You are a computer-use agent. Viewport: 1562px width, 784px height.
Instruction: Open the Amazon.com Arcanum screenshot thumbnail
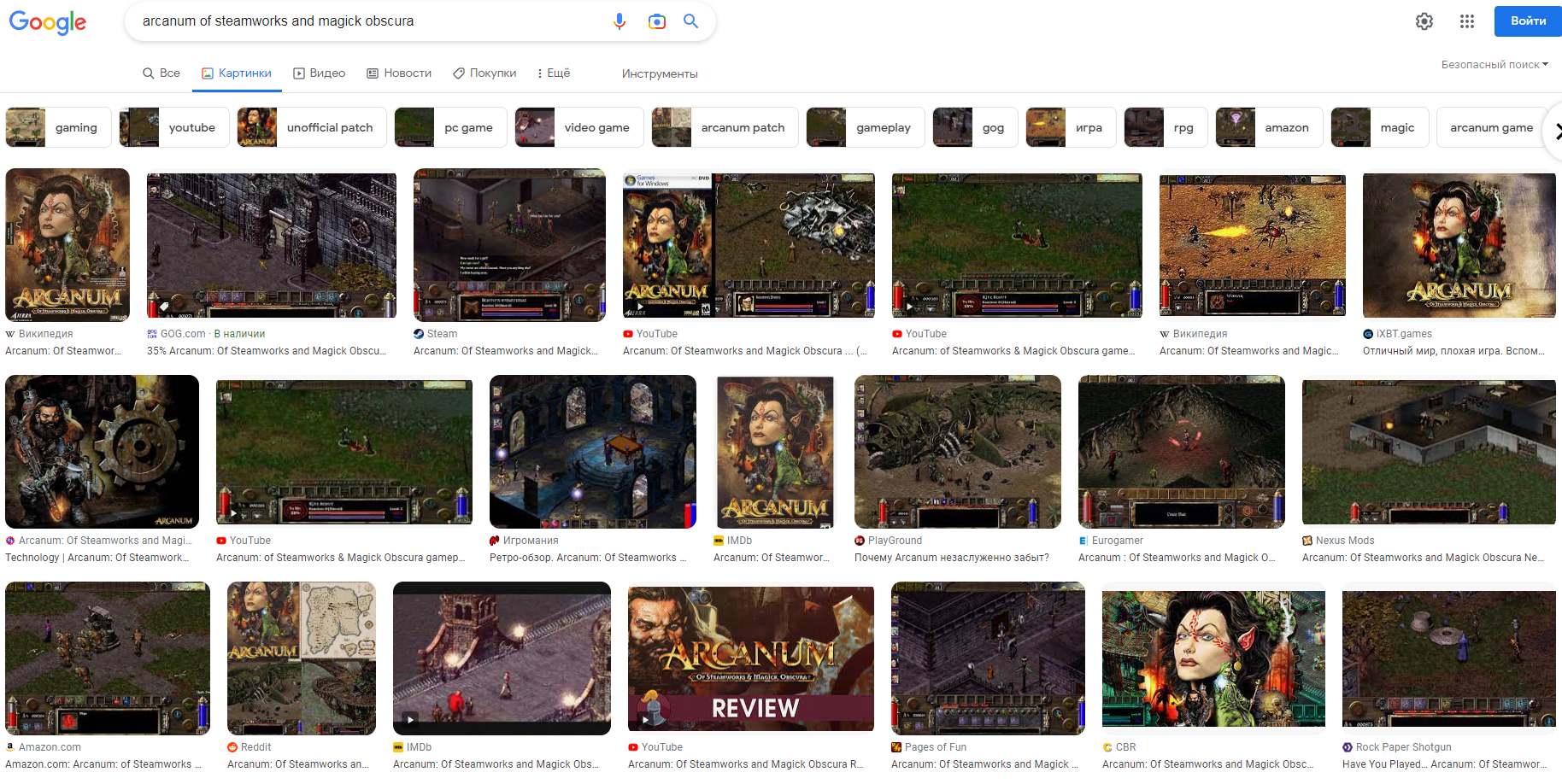tap(108, 658)
